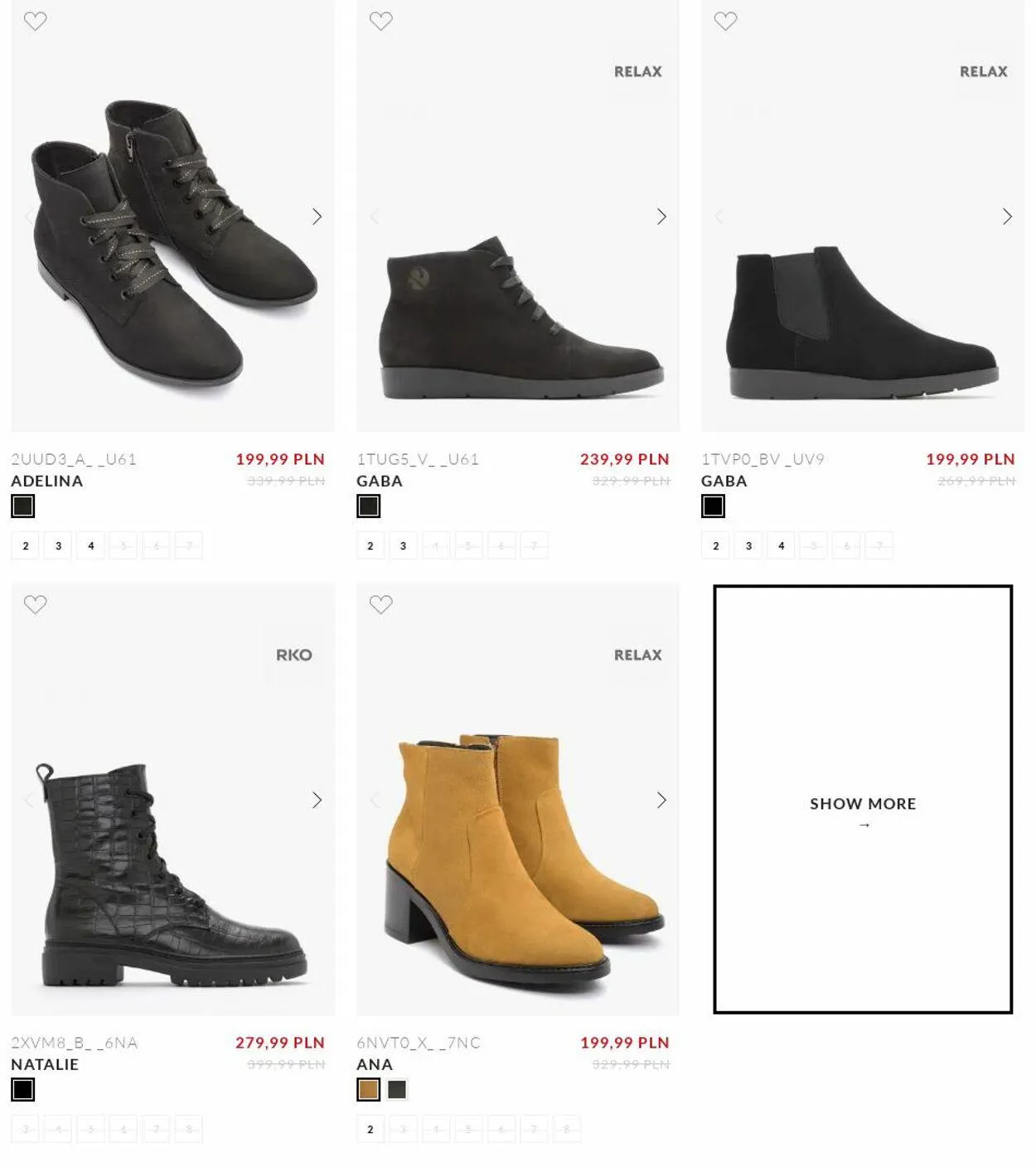Heart the Natalie croc boot

tap(35, 604)
